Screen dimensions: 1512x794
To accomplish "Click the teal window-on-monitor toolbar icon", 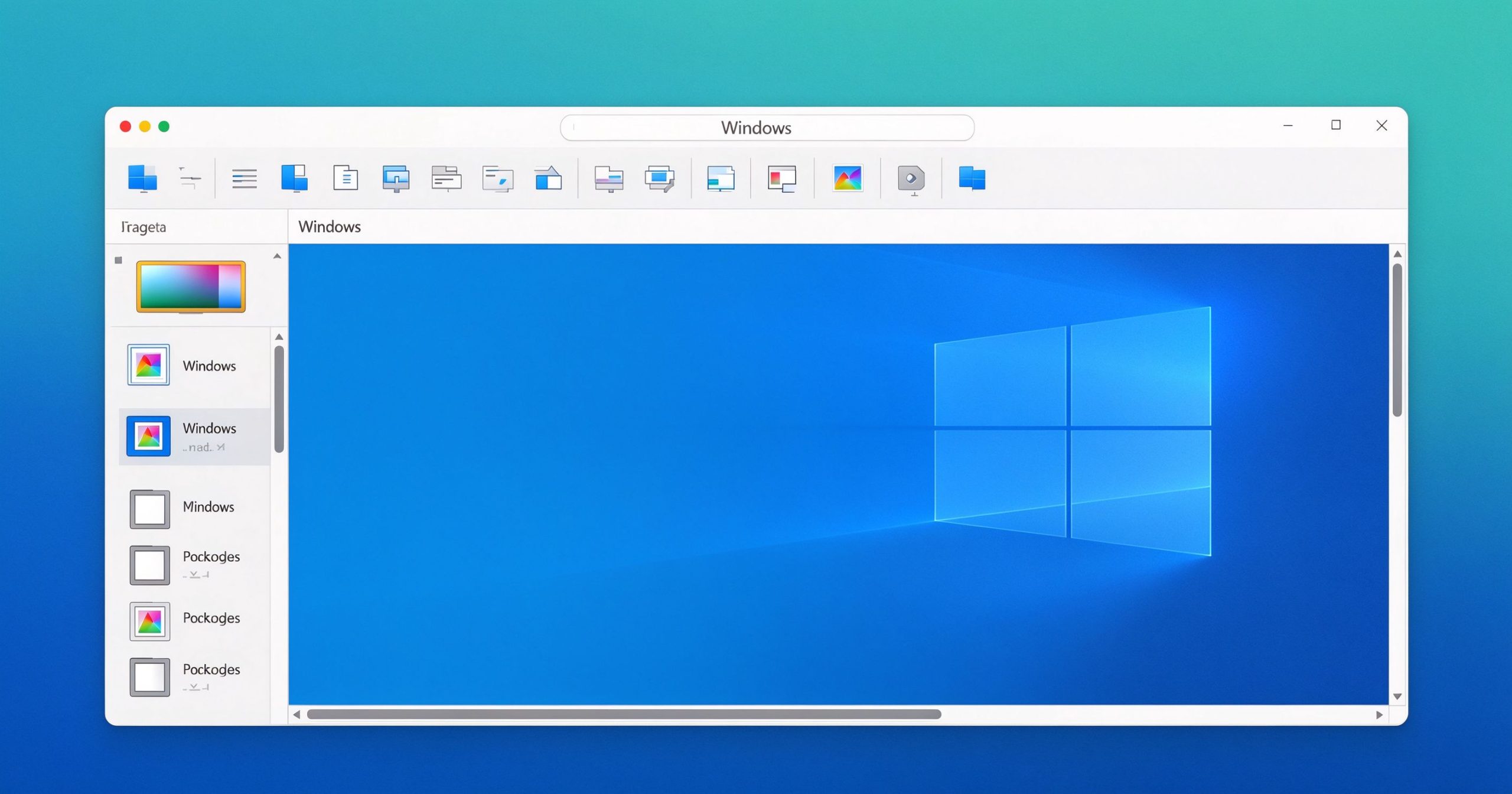I will pos(721,178).
